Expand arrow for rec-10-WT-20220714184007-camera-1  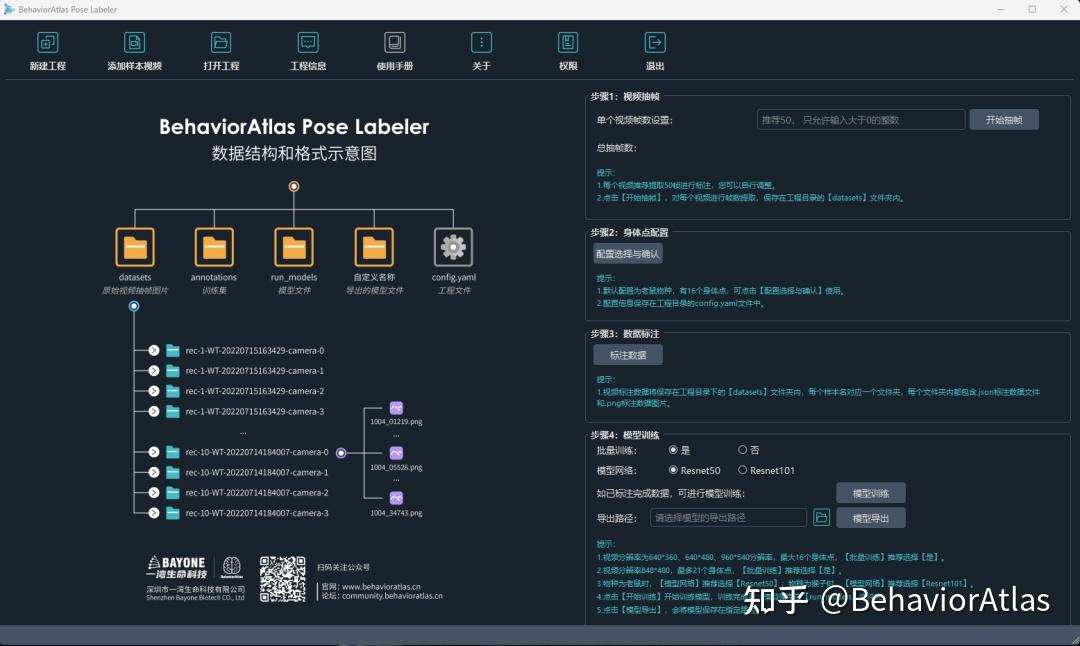point(154,472)
